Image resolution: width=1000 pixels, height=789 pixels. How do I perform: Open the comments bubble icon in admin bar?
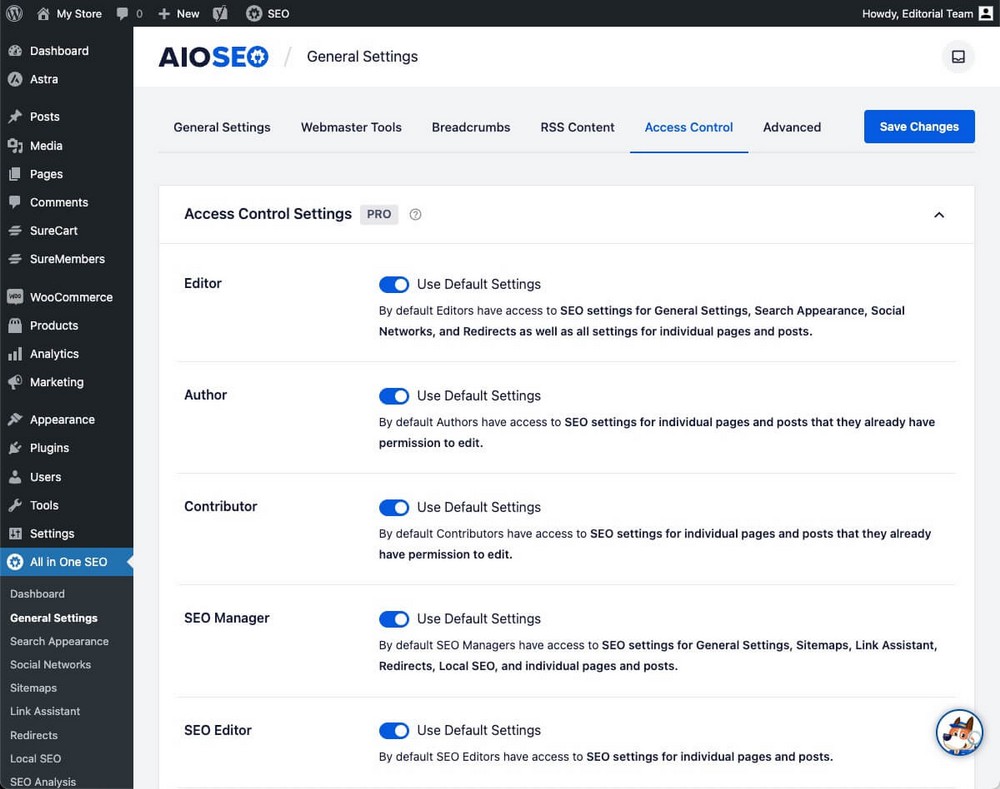click(122, 13)
